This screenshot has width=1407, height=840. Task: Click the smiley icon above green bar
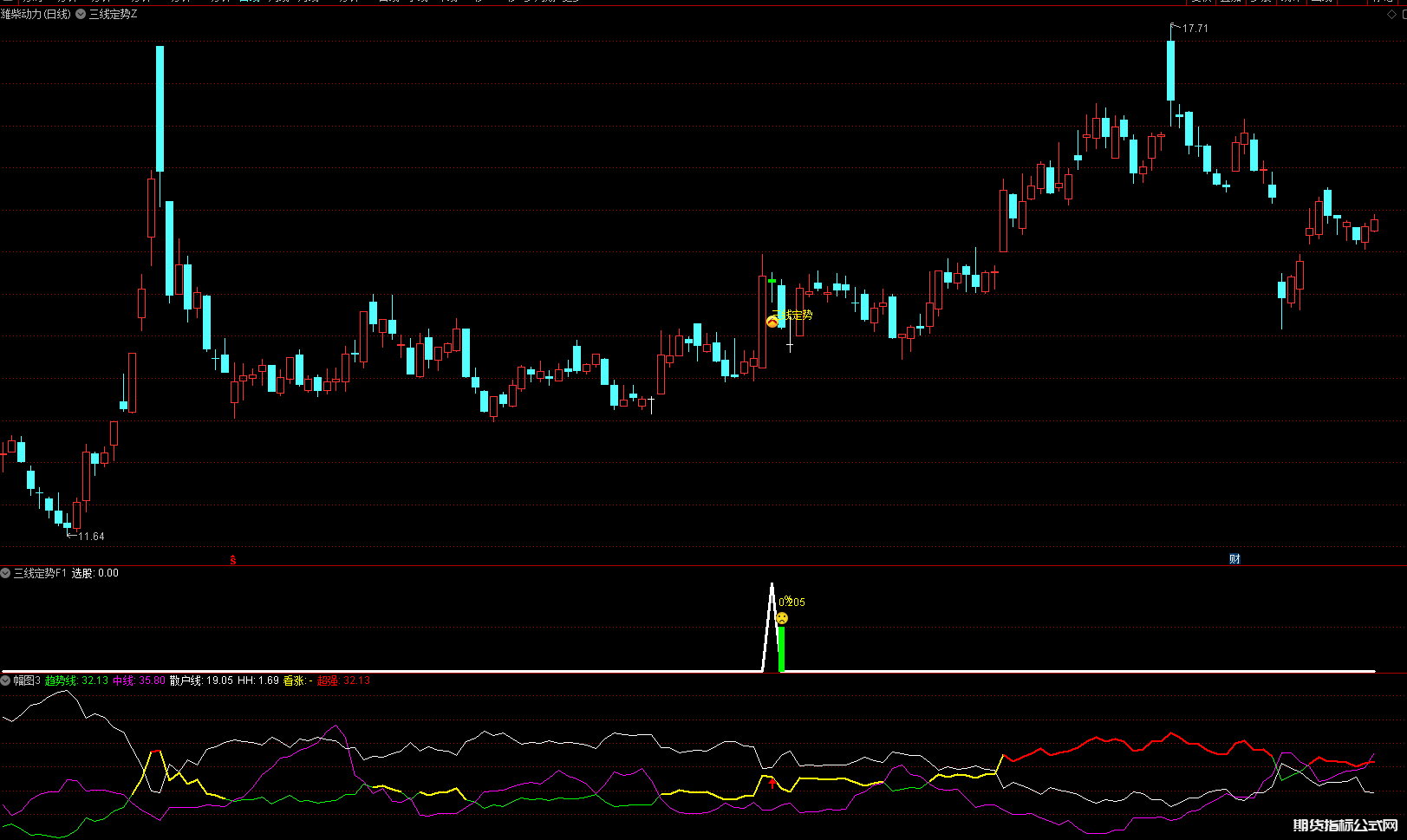(x=782, y=618)
